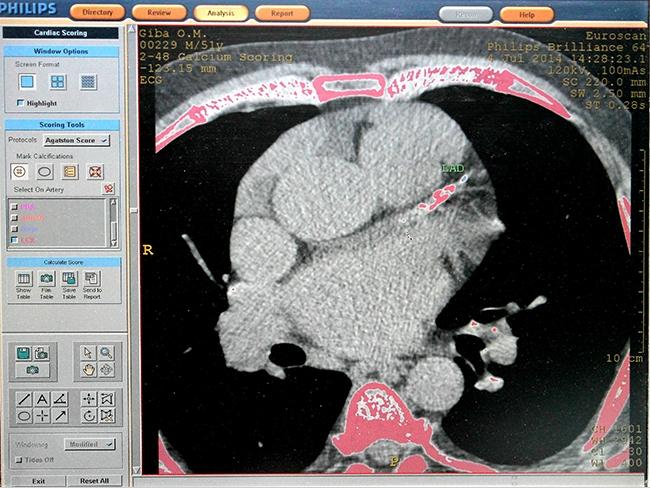
Task: Switch to the Directory tab
Action: click(x=98, y=13)
